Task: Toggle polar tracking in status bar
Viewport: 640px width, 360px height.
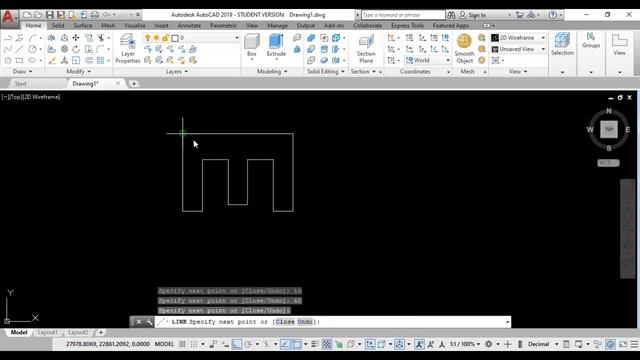Action: tap(248, 344)
